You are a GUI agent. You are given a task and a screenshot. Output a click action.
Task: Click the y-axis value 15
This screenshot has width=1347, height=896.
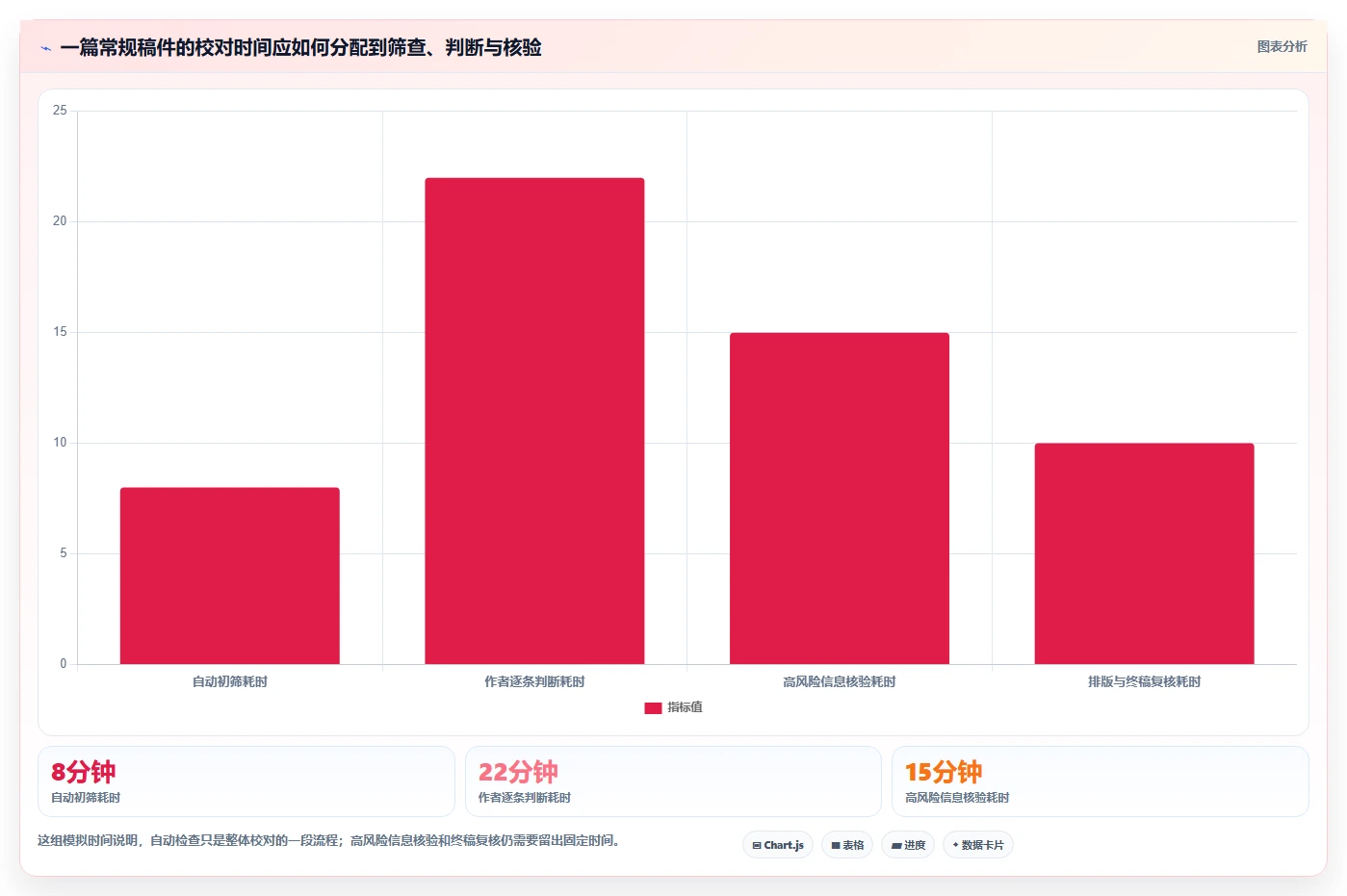(60, 332)
